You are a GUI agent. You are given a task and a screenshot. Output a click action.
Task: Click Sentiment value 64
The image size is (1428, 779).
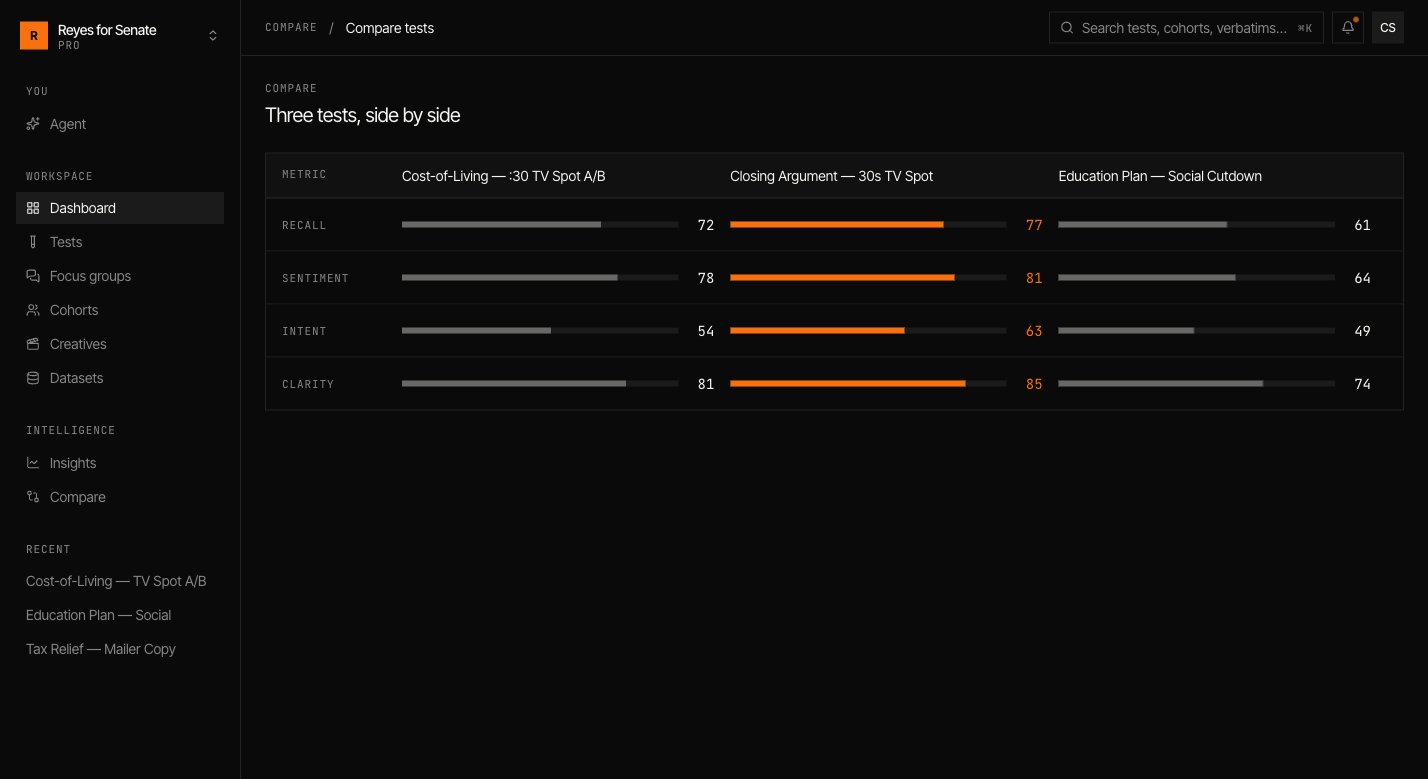[1362, 278]
